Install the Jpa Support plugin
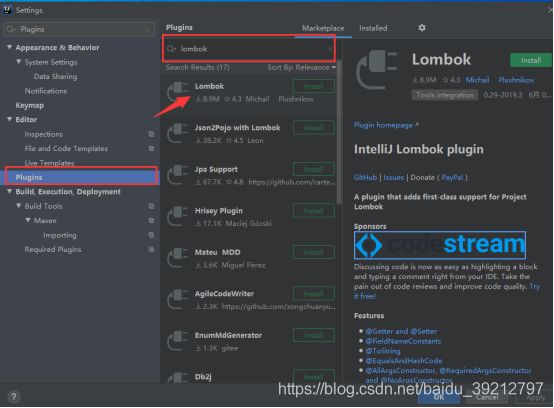 pos(314,170)
